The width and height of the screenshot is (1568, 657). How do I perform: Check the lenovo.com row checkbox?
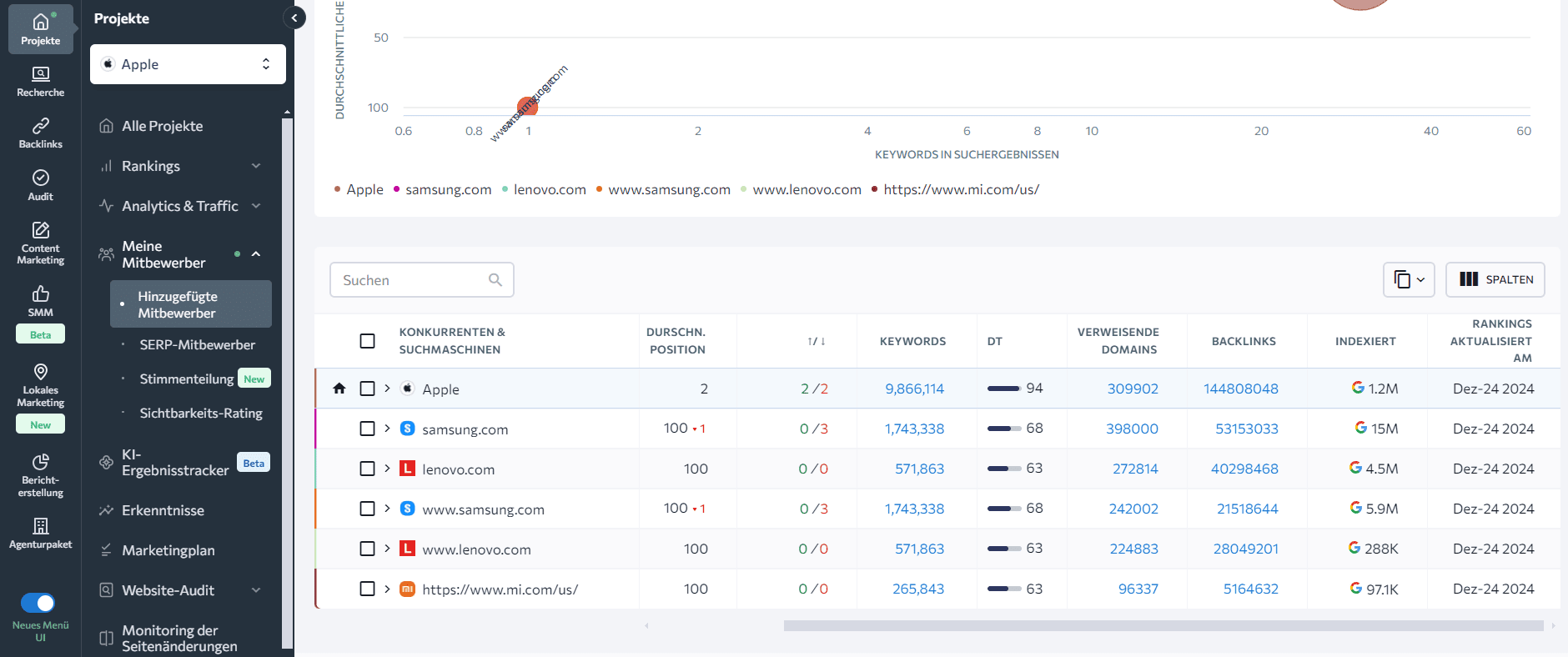tap(367, 469)
